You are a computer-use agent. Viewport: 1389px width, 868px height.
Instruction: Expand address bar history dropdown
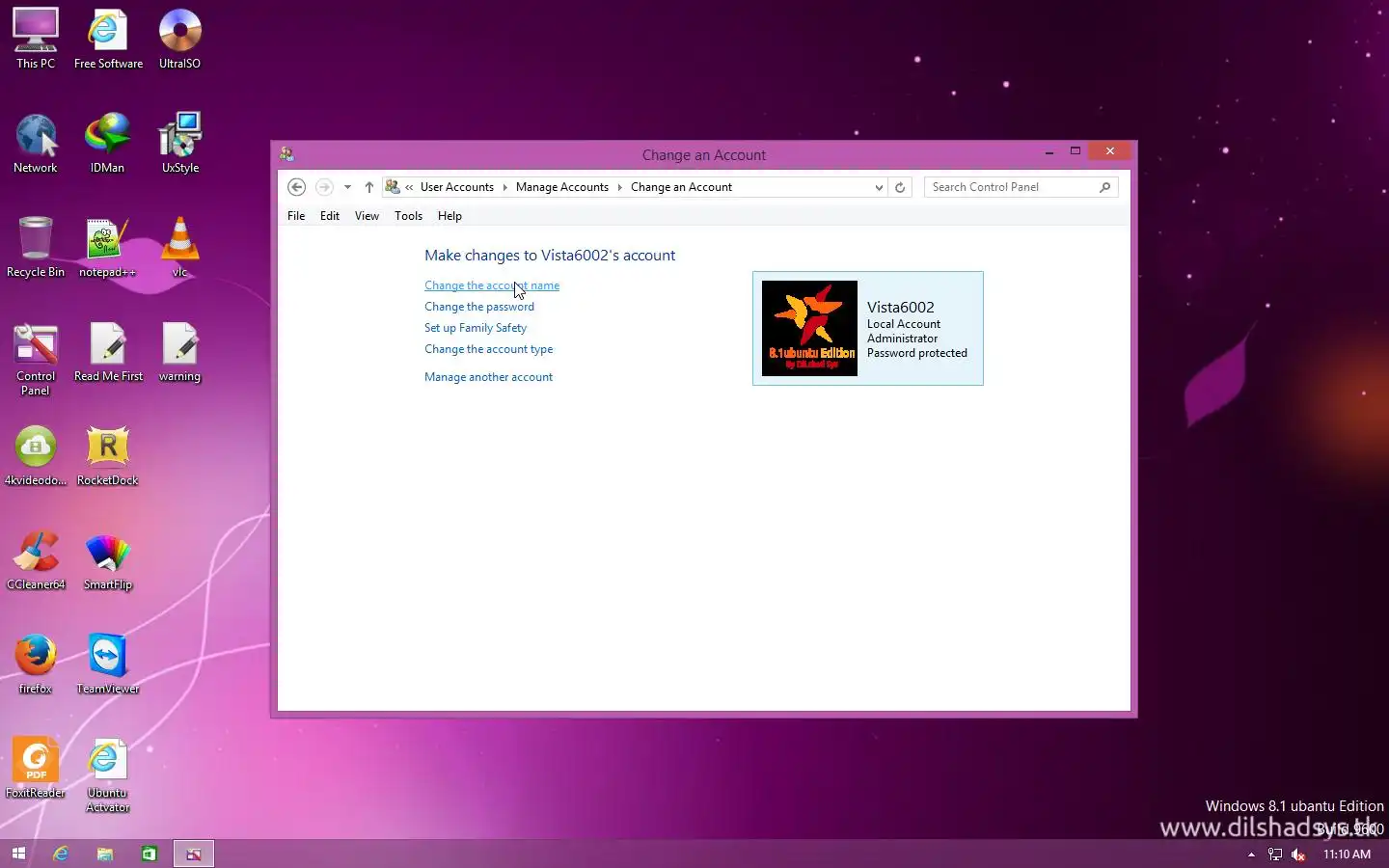tap(879, 187)
